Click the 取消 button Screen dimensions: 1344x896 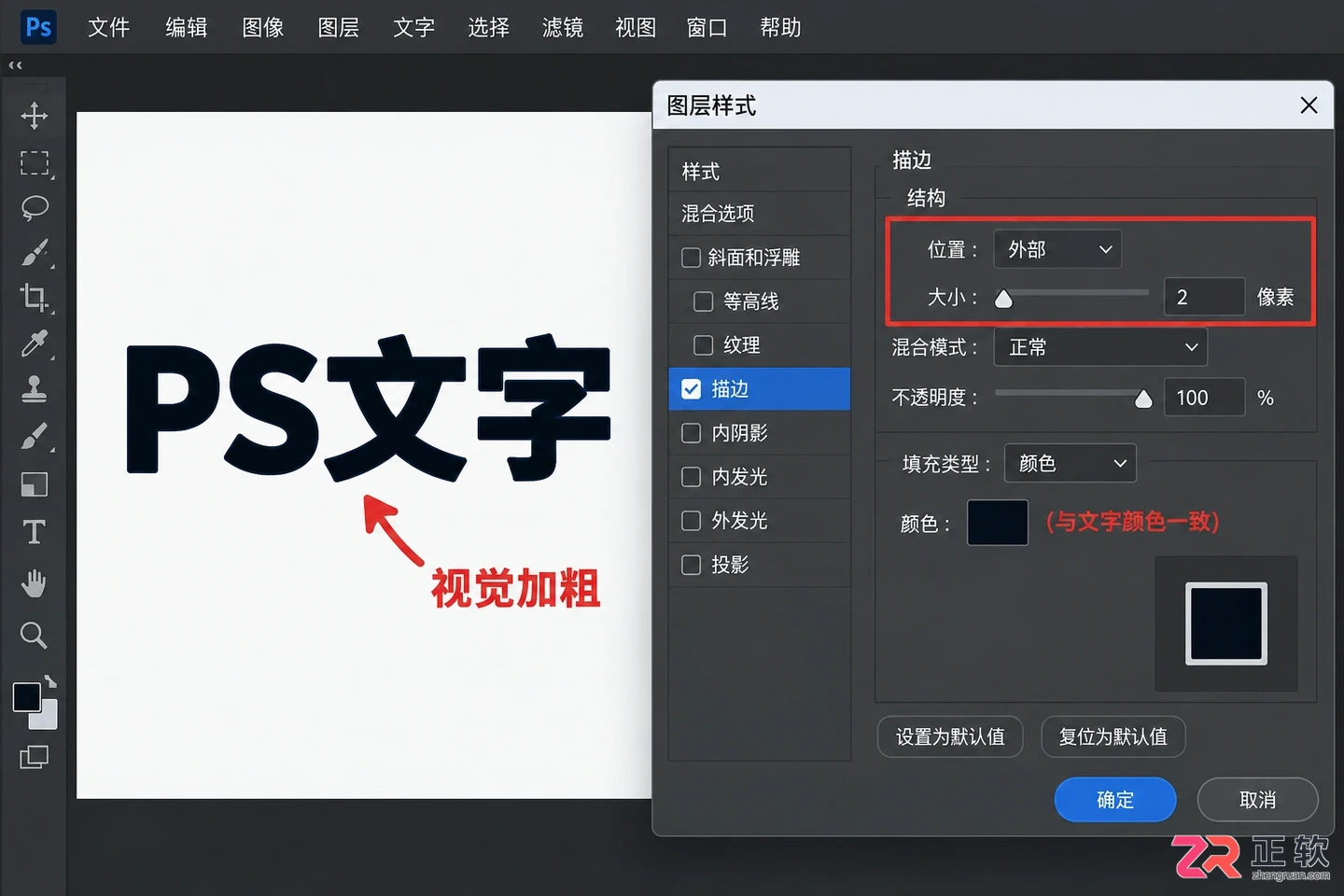(1257, 800)
